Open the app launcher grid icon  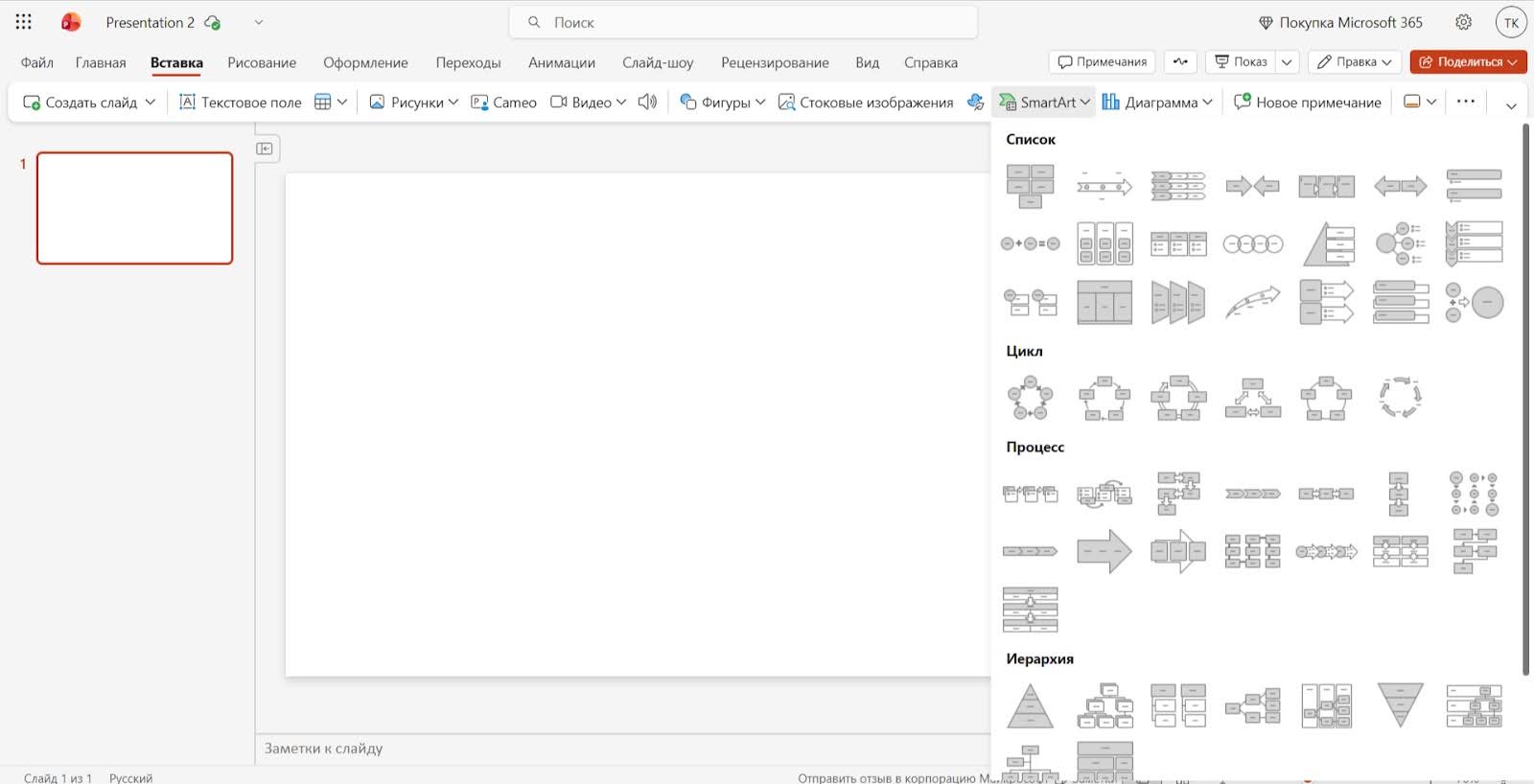pyautogui.click(x=24, y=22)
